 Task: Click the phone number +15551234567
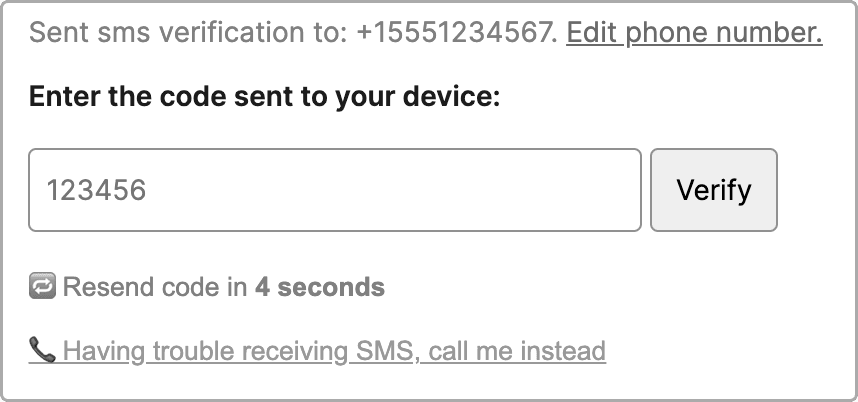click(x=456, y=34)
